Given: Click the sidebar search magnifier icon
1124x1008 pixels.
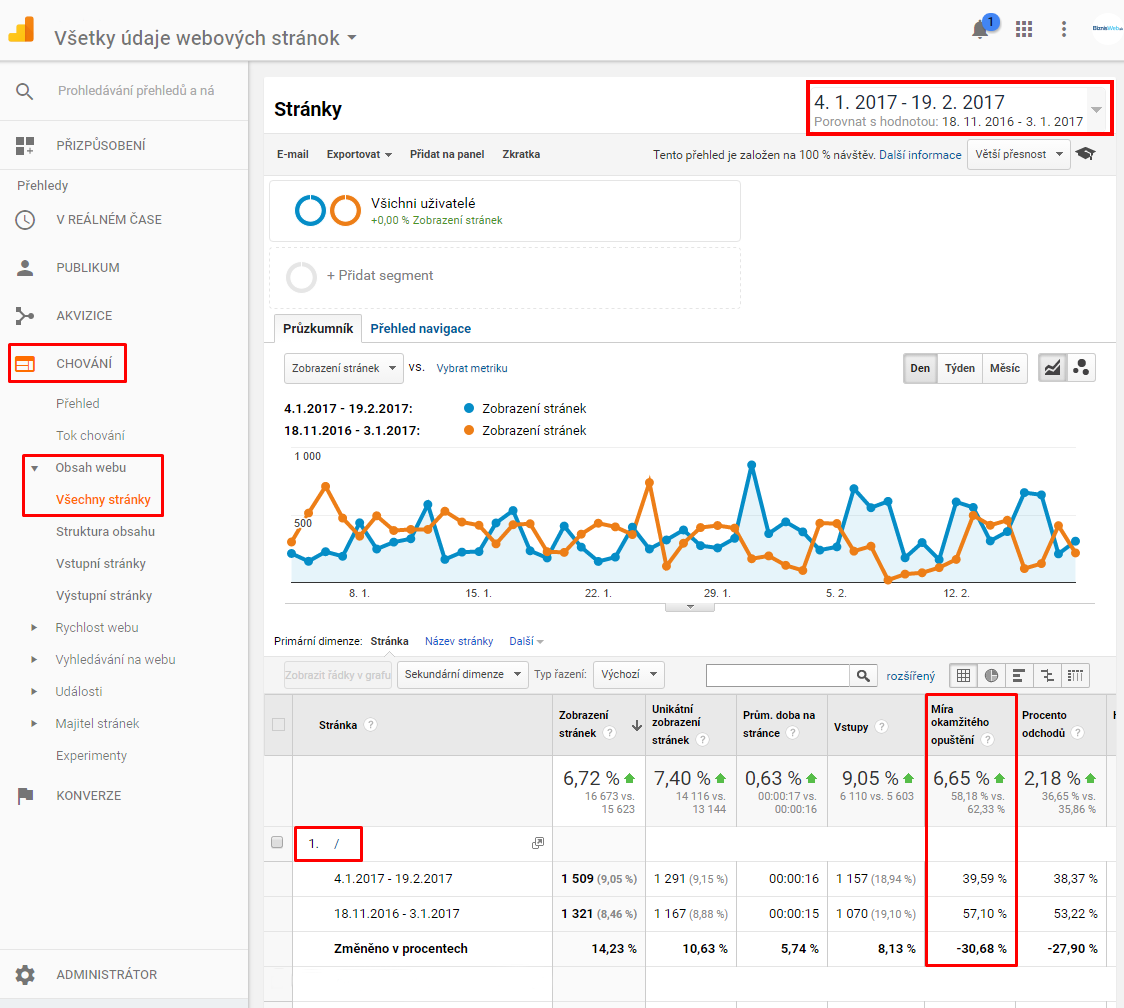Looking at the screenshot, I should pos(24,91).
